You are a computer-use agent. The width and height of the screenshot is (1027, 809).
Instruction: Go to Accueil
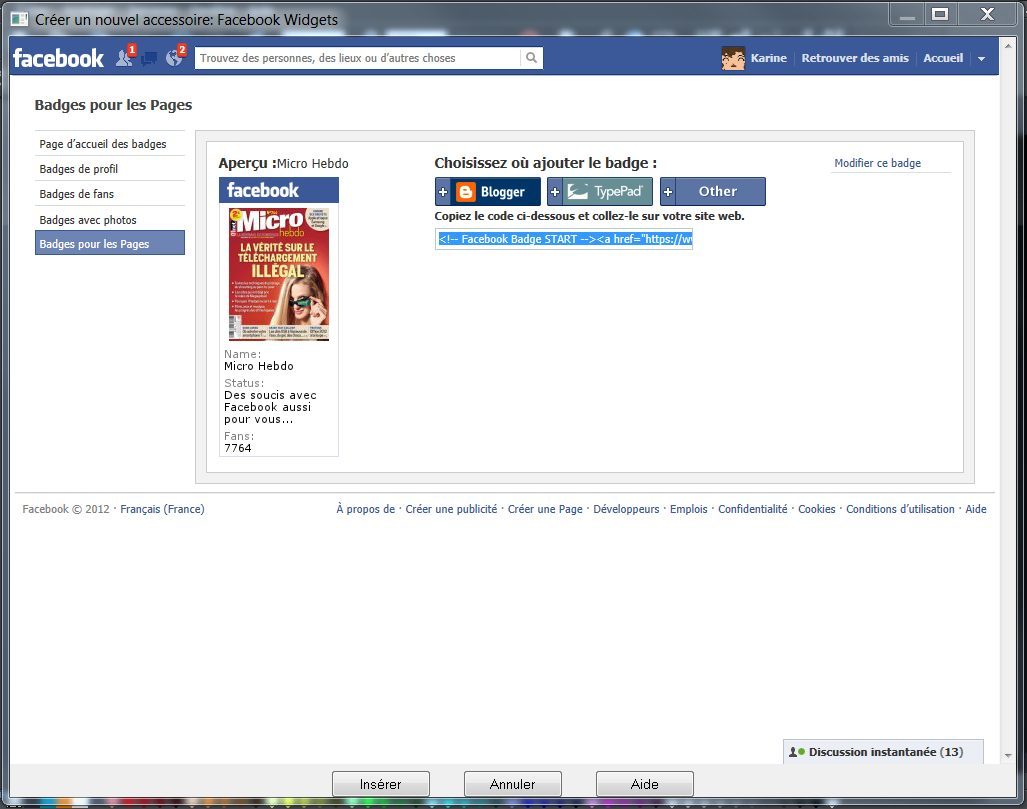coord(943,58)
